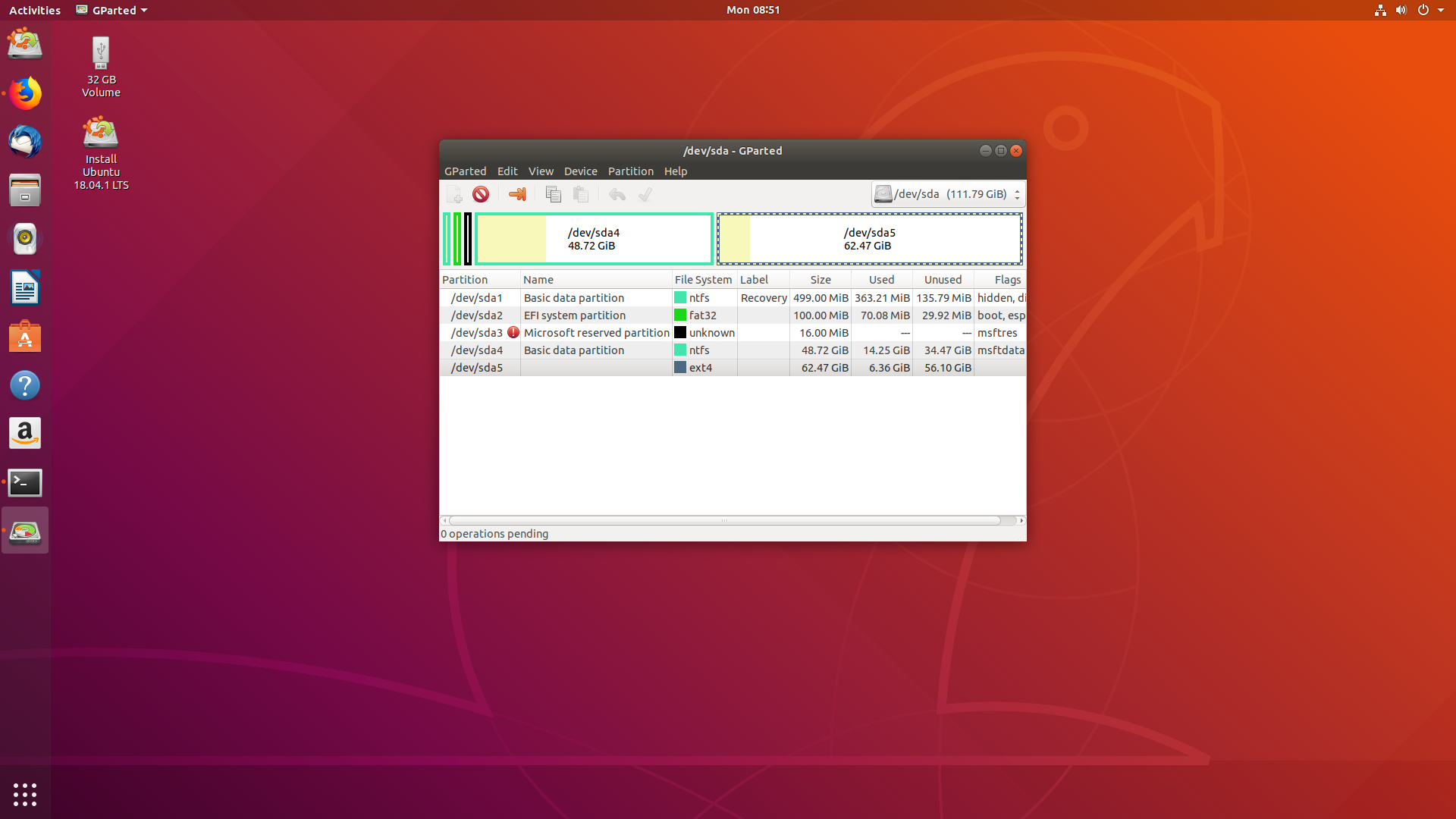Click the Paste partition icon

point(581,194)
